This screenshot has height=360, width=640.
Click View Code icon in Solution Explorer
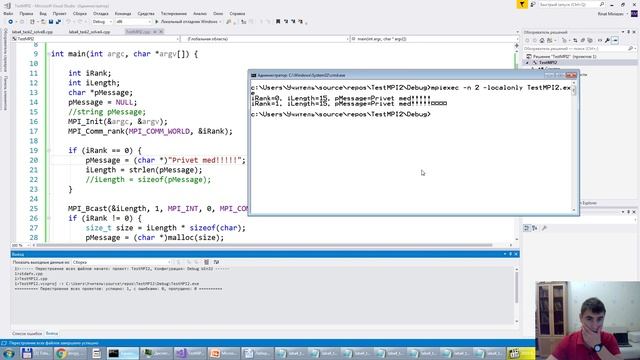click(x=600, y=40)
